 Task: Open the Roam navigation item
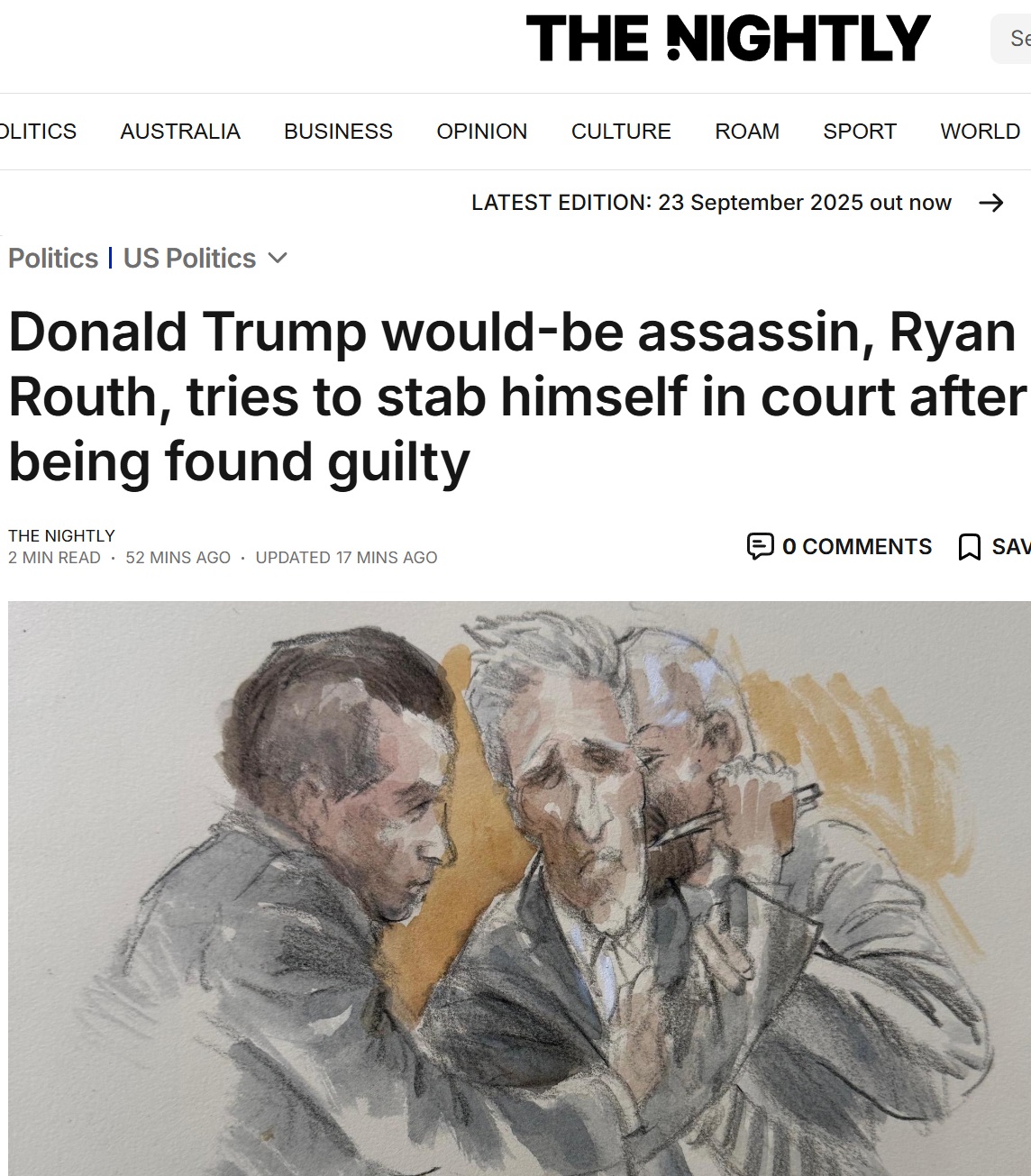(747, 132)
